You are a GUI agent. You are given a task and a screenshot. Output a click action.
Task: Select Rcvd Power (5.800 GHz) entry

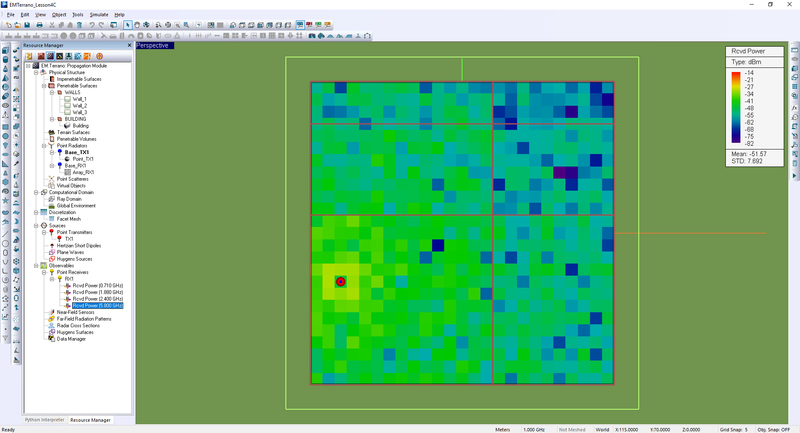(97, 305)
